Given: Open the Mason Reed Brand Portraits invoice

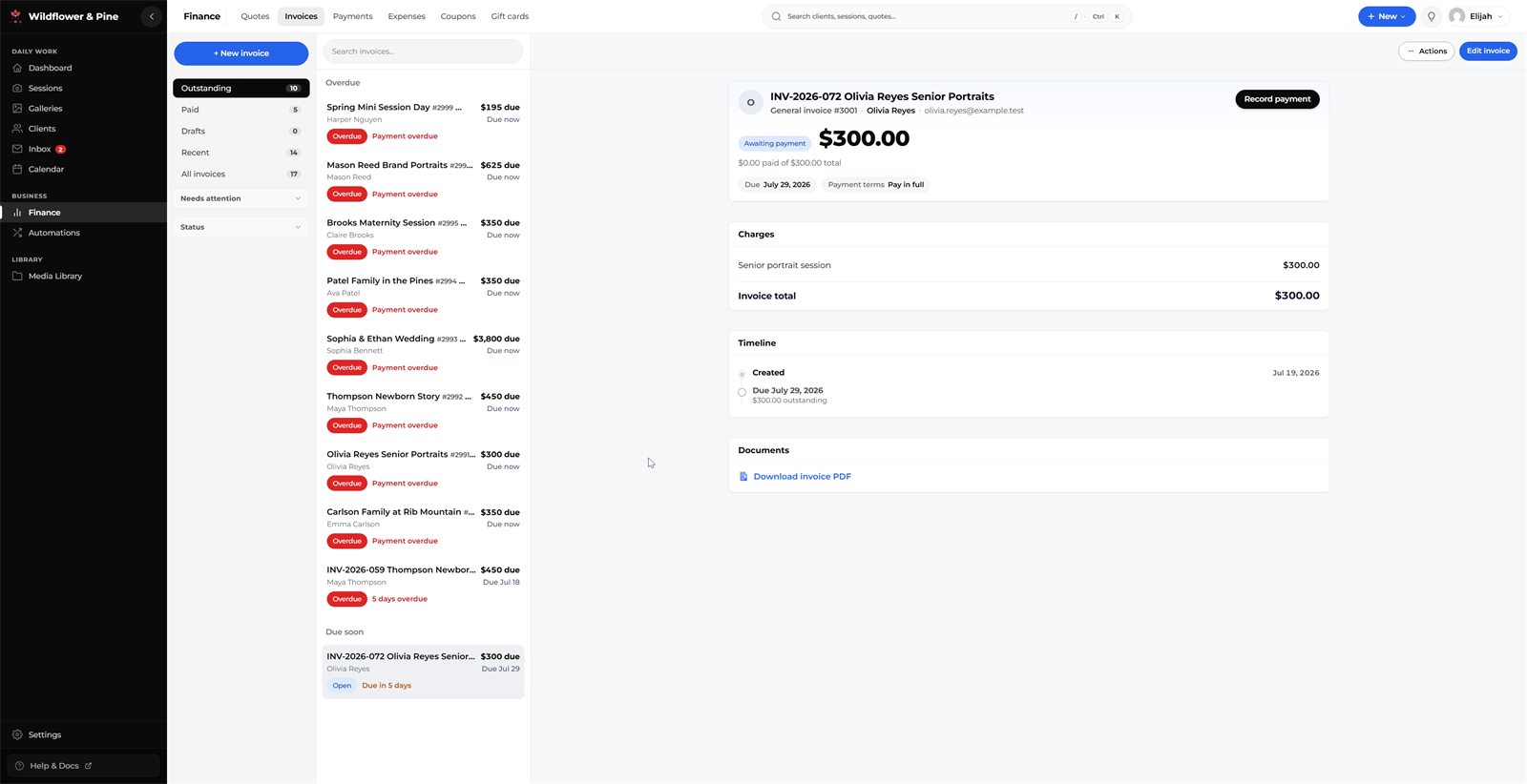Looking at the screenshot, I should [x=423, y=179].
